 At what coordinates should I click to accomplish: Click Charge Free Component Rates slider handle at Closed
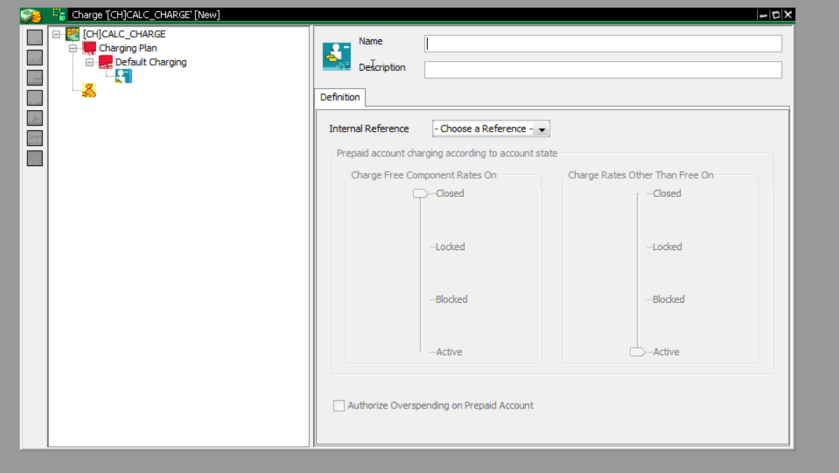[x=420, y=194]
